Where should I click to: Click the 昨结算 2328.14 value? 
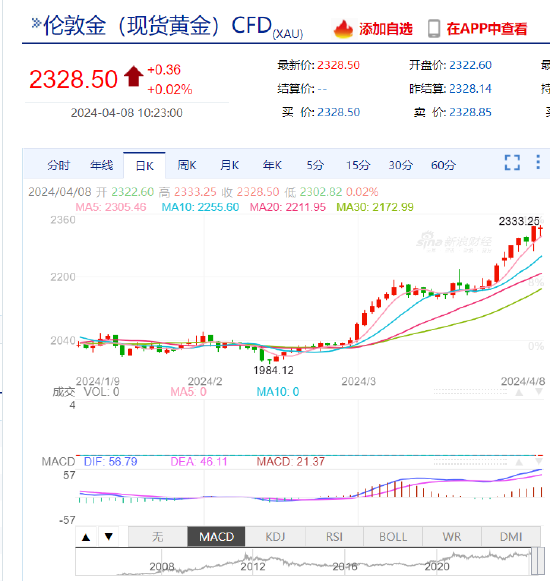coord(470,89)
